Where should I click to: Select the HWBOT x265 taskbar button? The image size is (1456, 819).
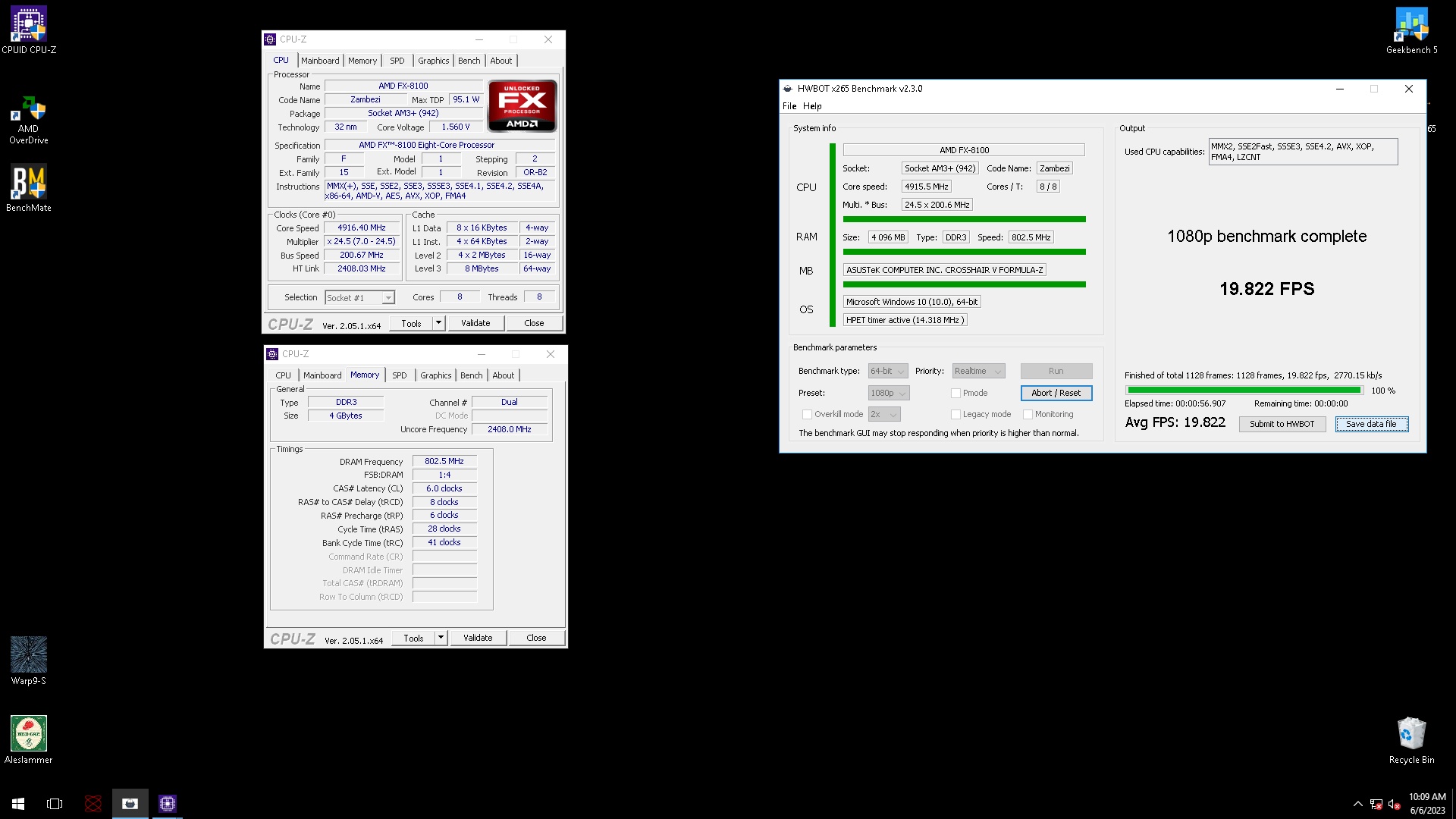click(x=130, y=804)
